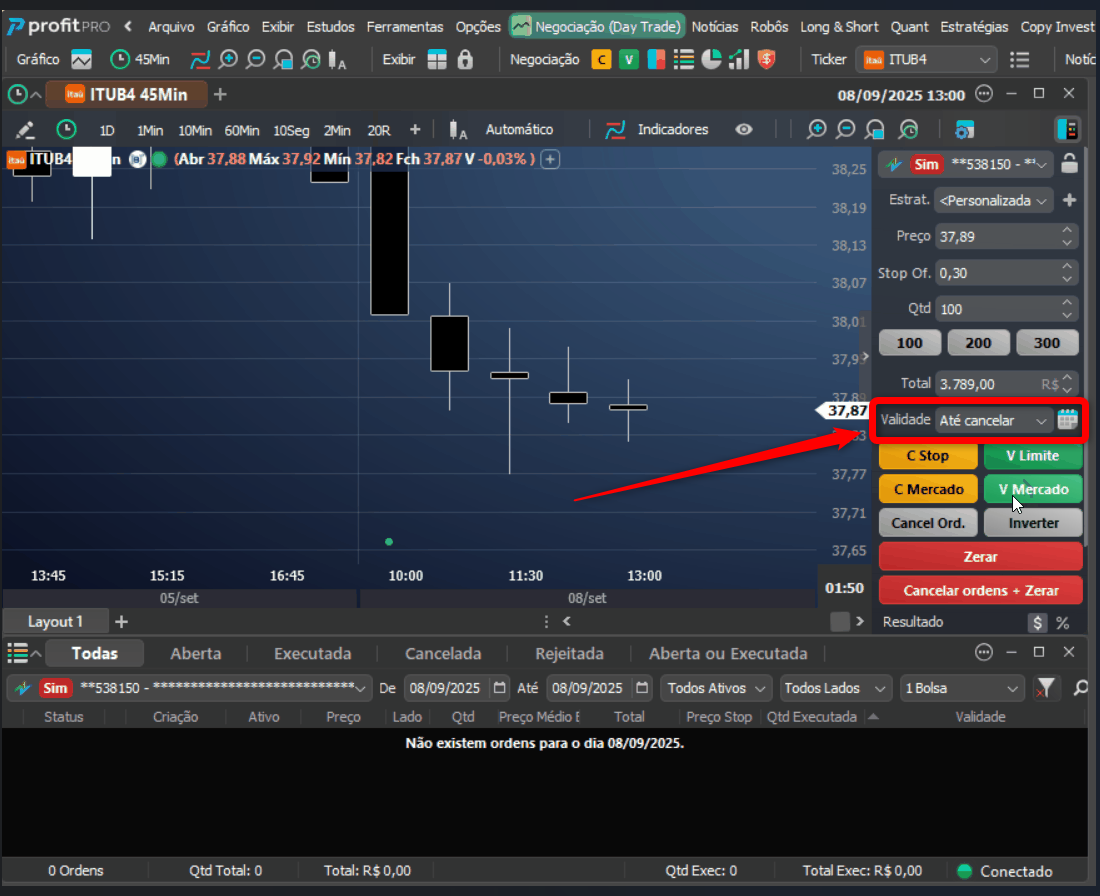This screenshot has height=896, width=1100.
Task: Open the Ferramentas menu
Action: coord(405,27)
